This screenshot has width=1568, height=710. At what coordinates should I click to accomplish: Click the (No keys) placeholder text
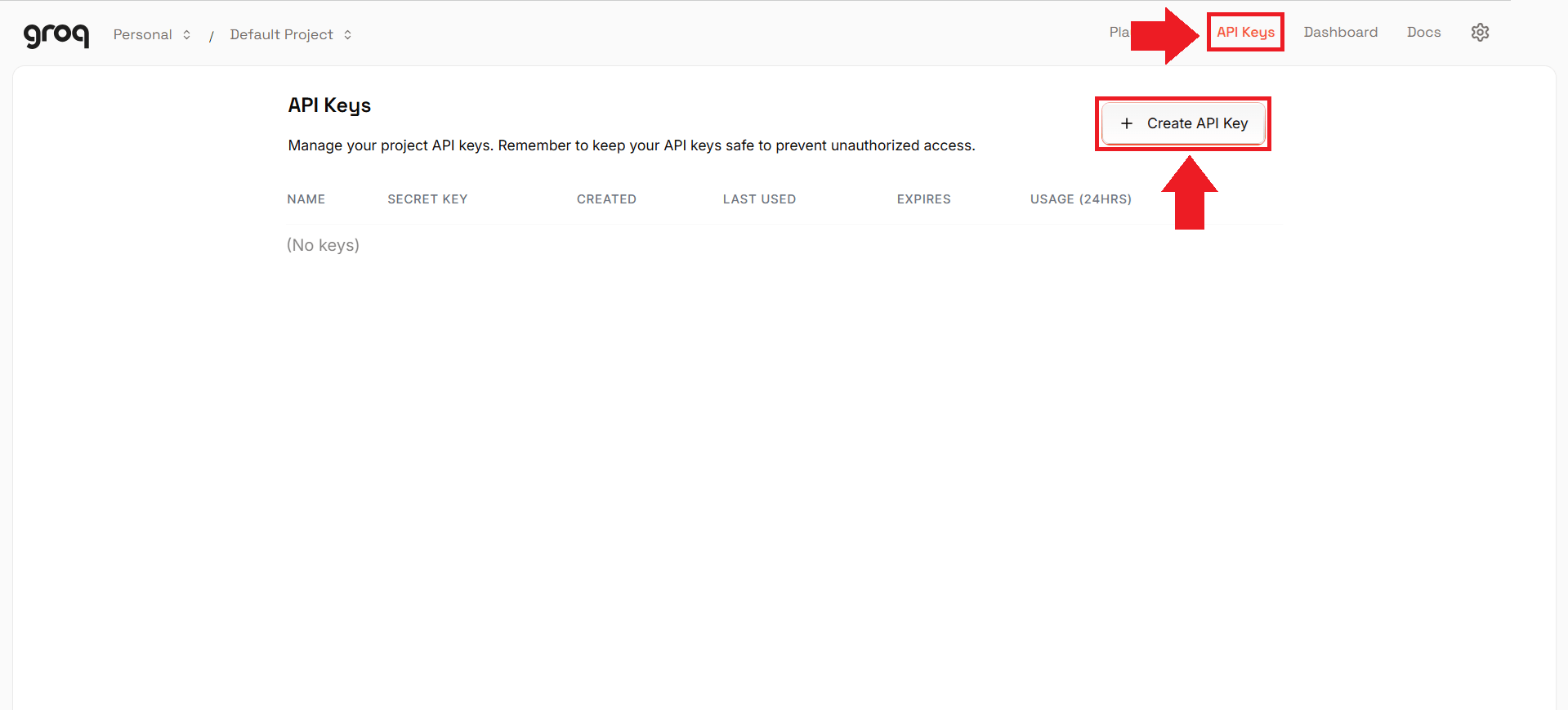pos(323,245)
